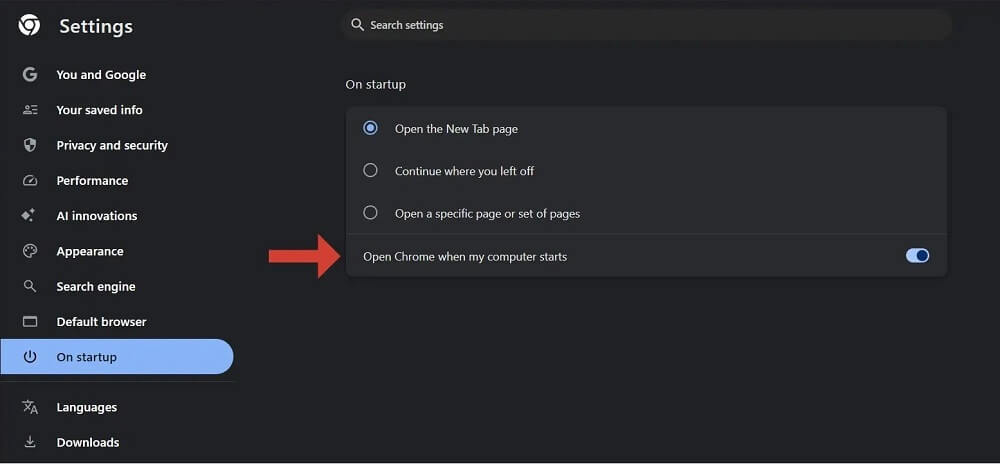Click the 'Continue where you left off' label
The width and height of the screenshot is (1000, 464).
coord(464,171)
